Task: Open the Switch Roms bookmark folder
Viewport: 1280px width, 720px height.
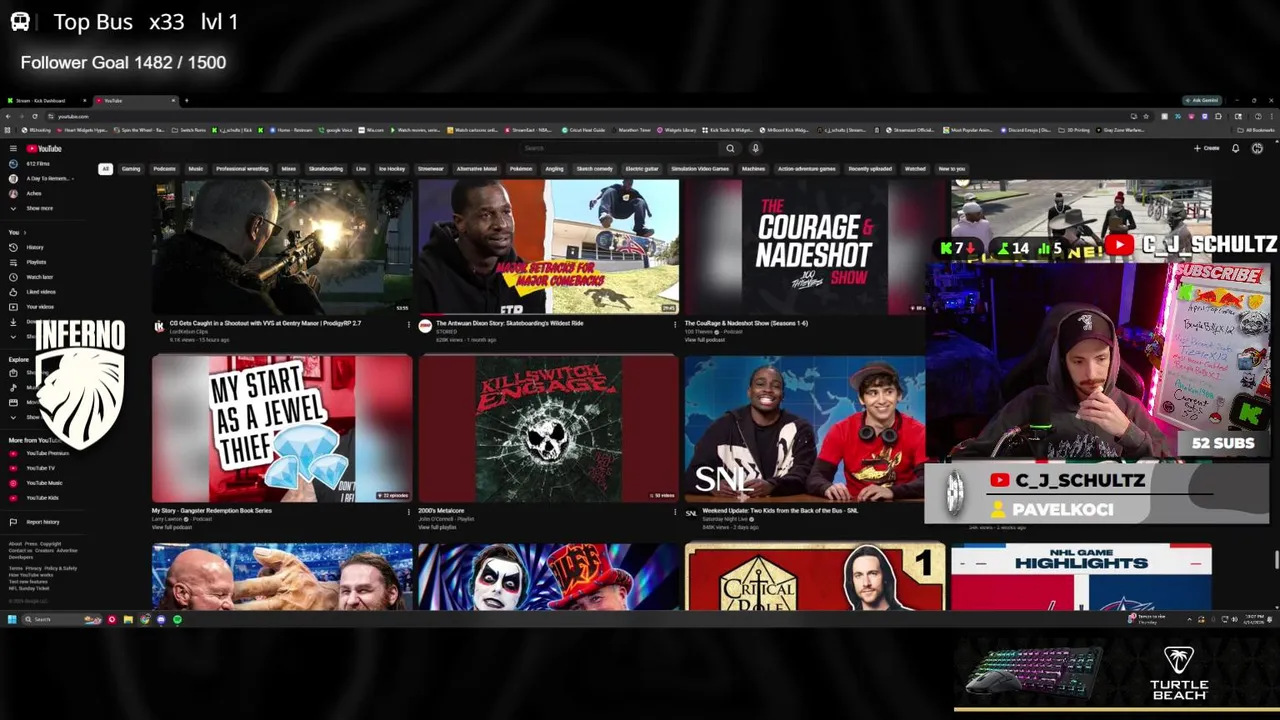Action: (x=188, y=130)
